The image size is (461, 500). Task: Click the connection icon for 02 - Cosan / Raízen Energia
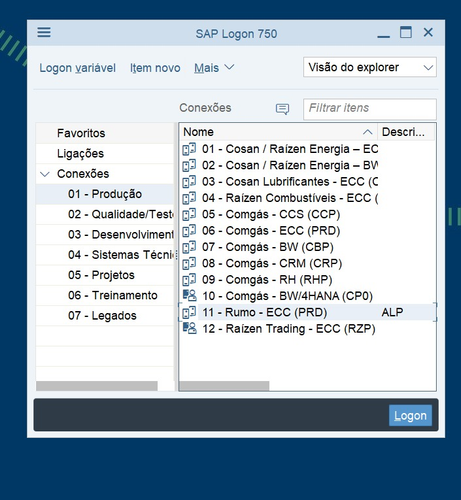coord(189,165)
